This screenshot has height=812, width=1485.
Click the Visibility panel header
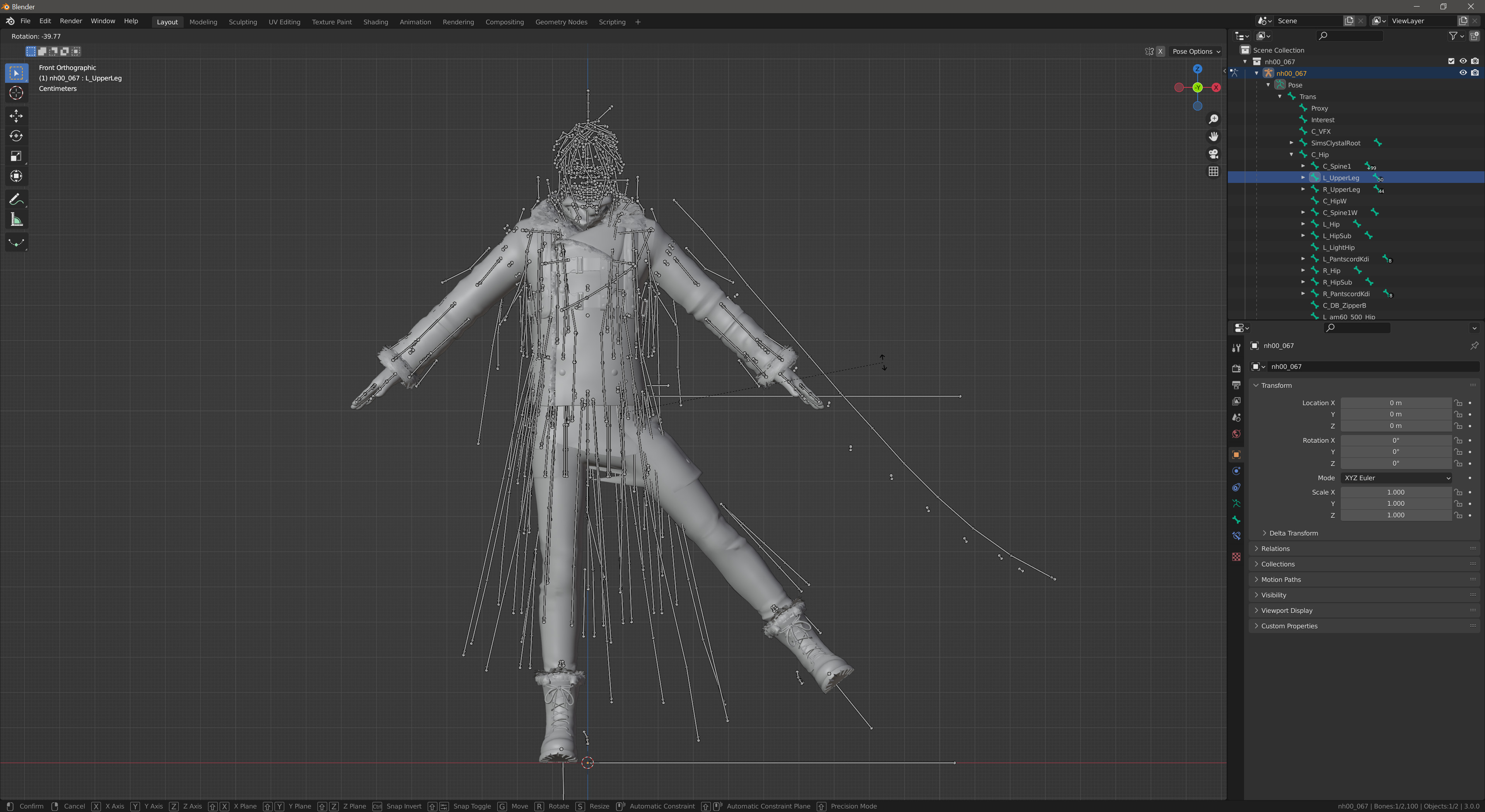pyautogui.click(x=1273, y=595)
